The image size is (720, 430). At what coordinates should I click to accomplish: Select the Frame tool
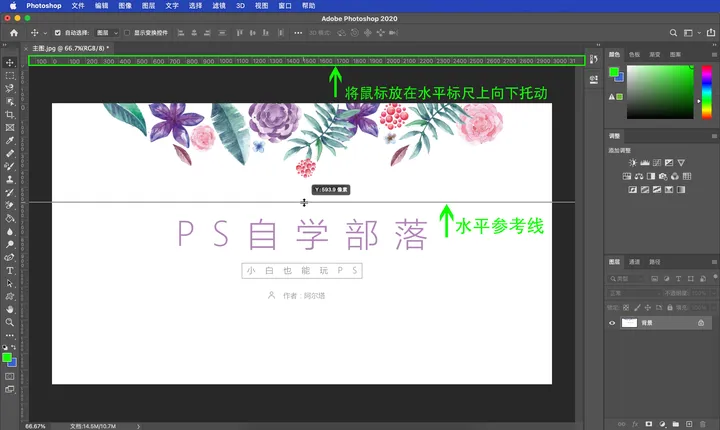click(10, 128)
